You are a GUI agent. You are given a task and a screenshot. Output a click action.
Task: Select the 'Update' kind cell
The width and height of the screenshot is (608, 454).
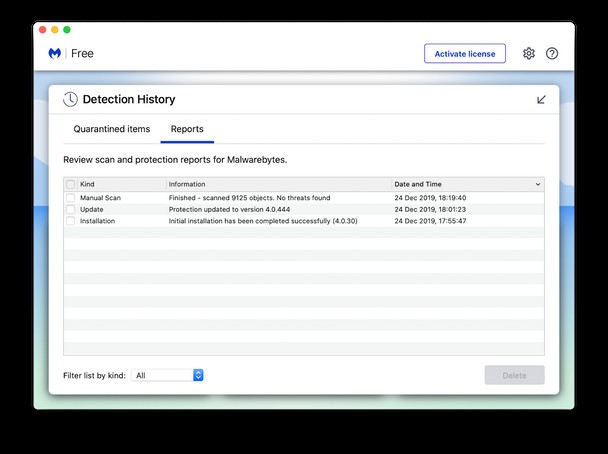pos(92,209)
